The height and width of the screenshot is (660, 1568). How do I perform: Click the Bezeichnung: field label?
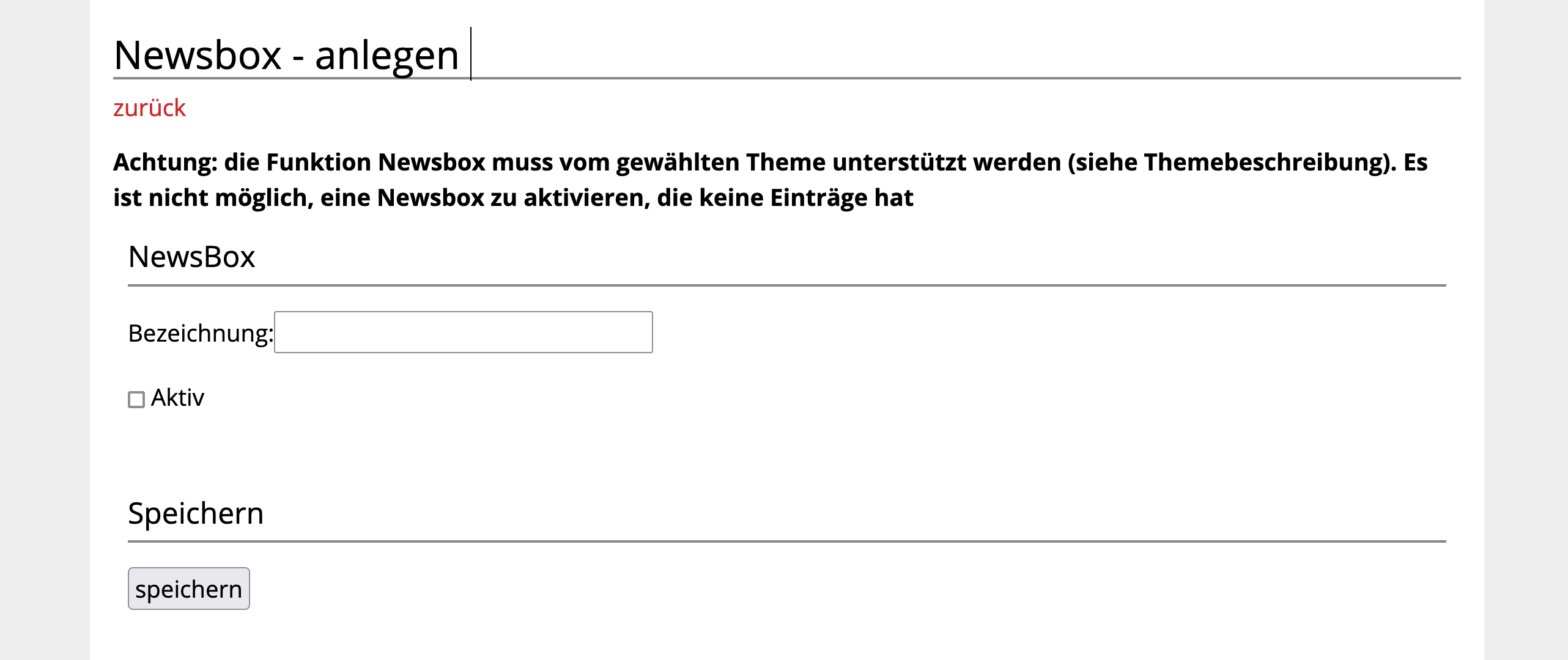pos(200,334)
